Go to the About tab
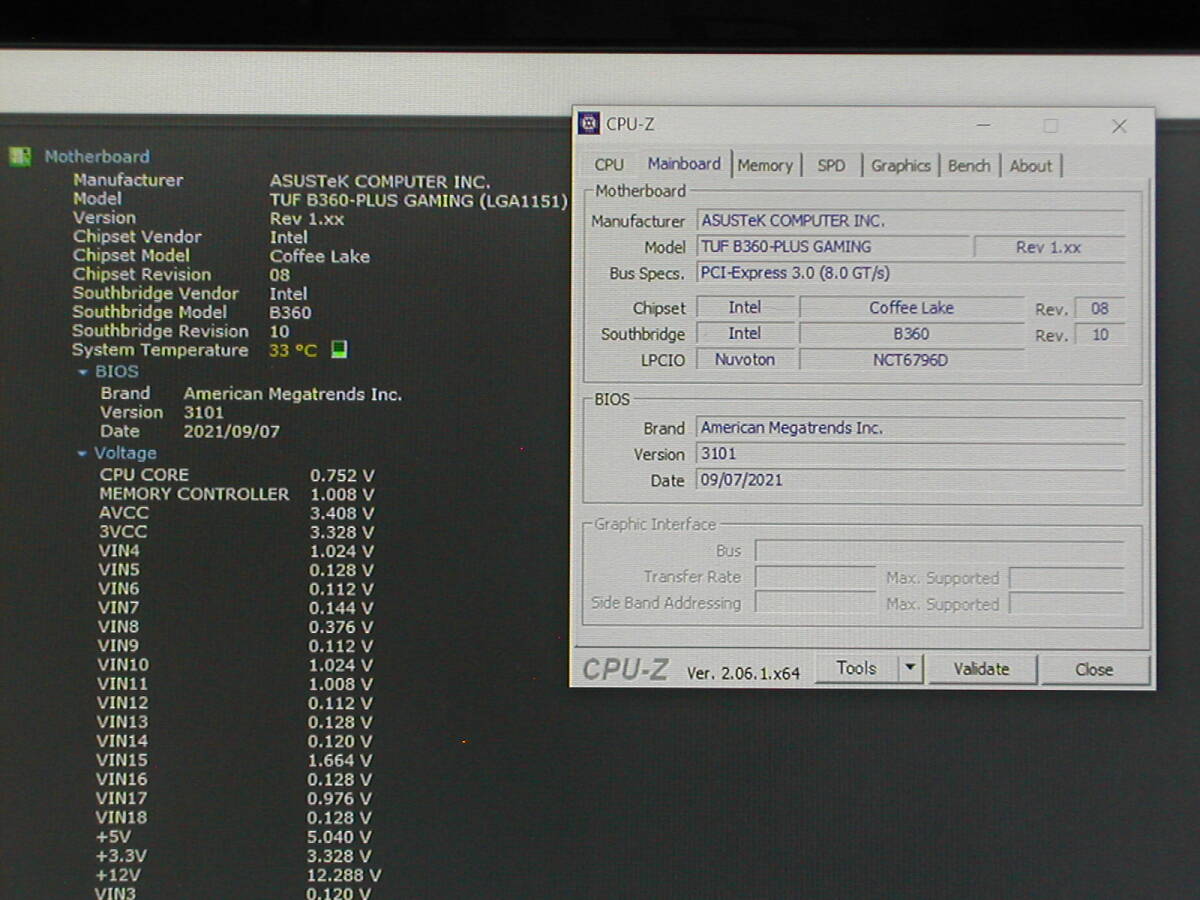Viewport: 1200px width, 900px height. coord(1030,165)
